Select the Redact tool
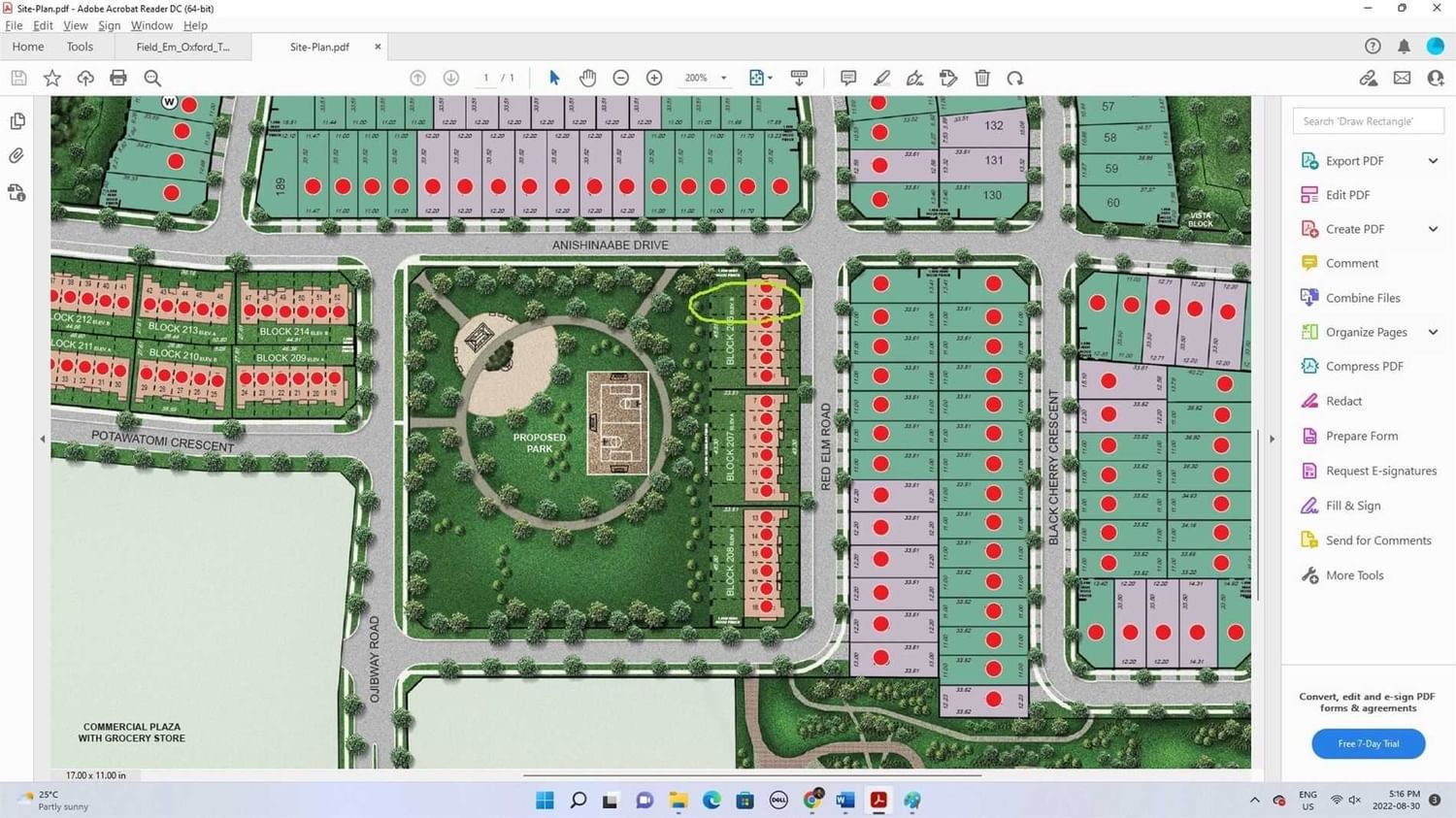The width and height of the screenshot is (1456, 818). 1343,401
